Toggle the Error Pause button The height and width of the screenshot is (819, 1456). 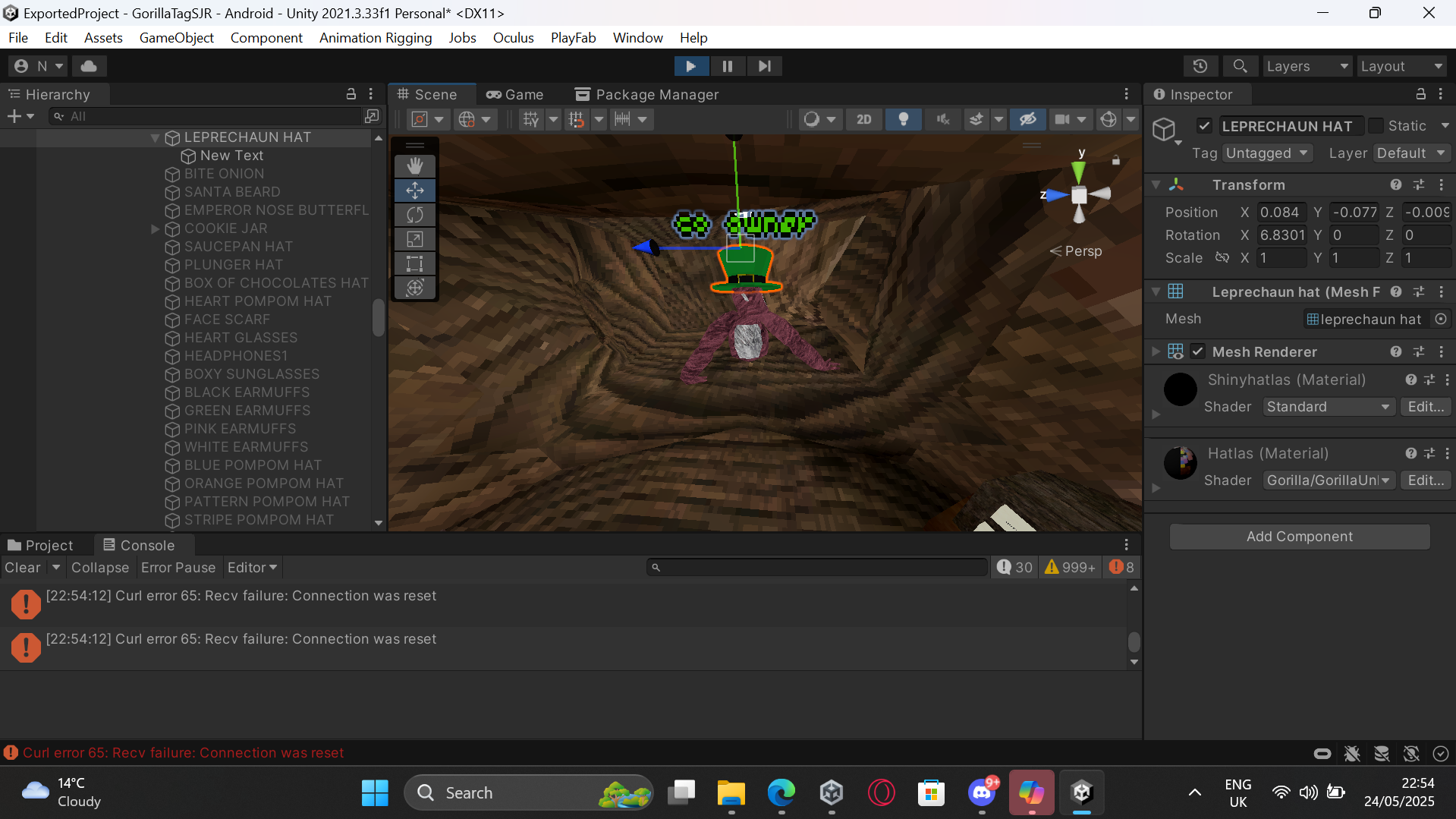[x=178, y=567]
